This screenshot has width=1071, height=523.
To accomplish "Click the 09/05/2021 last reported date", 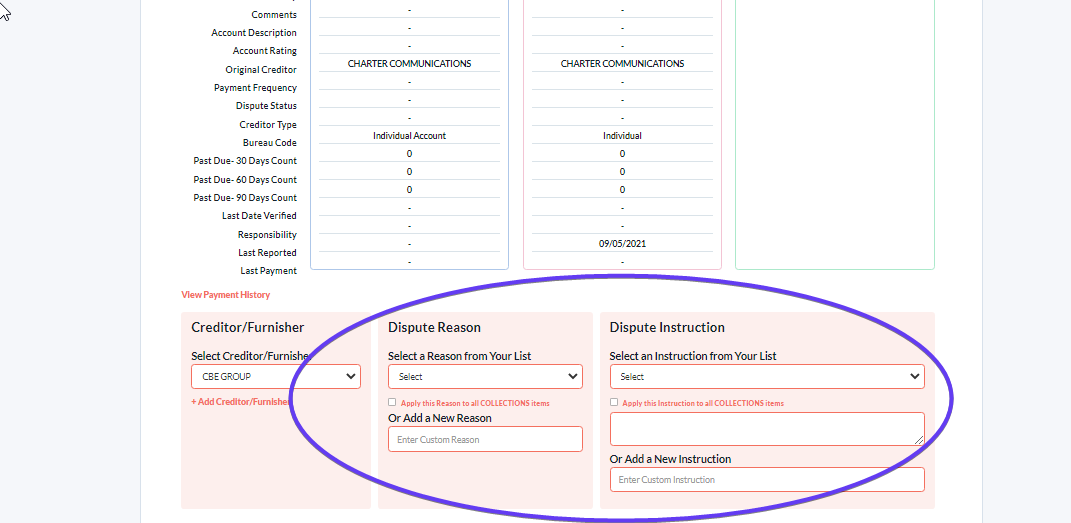I will tap(622, 243).
